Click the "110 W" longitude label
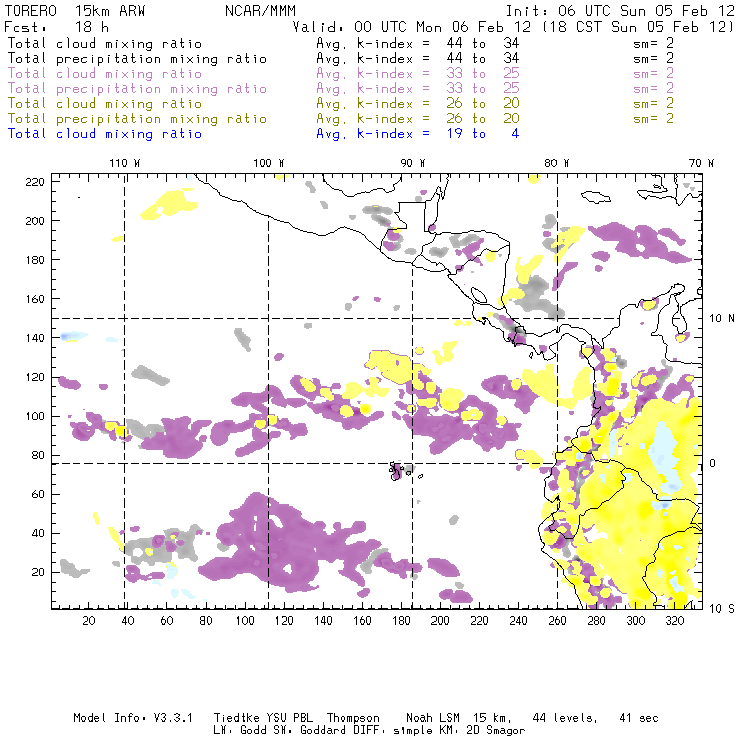The height and width of the screenshot is (740, 740). [125, 163]
